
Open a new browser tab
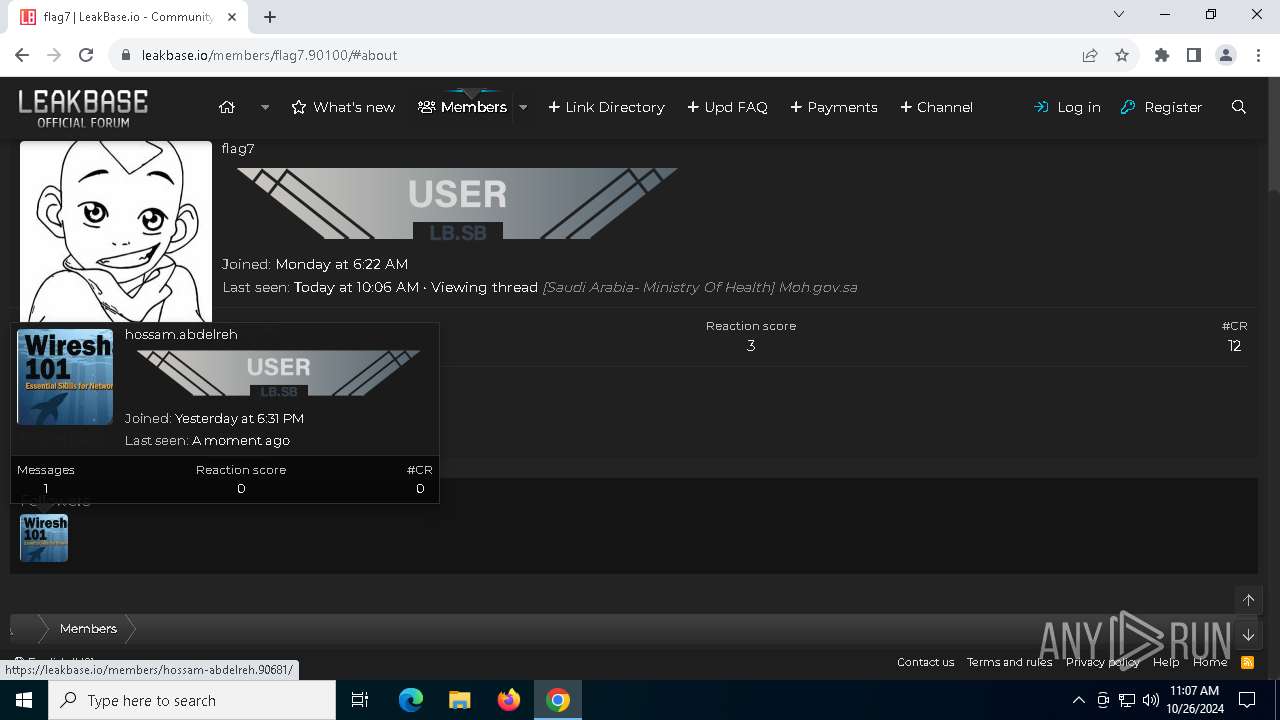(270, 16)
